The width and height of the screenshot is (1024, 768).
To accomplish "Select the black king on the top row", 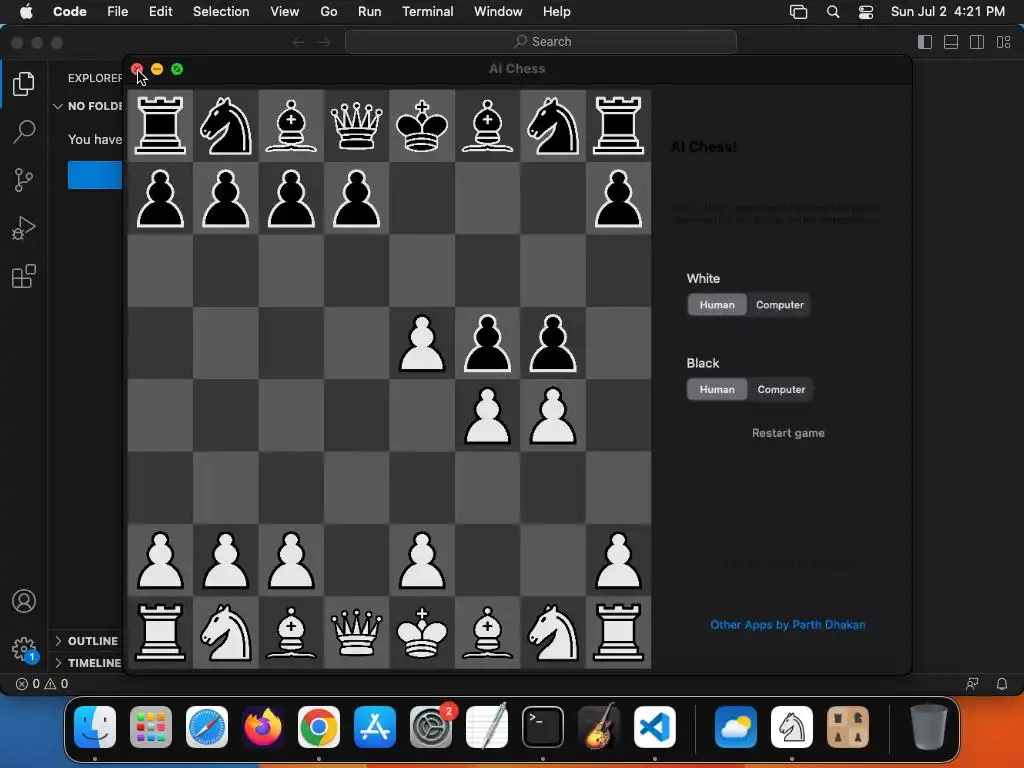I will [422, 125].
